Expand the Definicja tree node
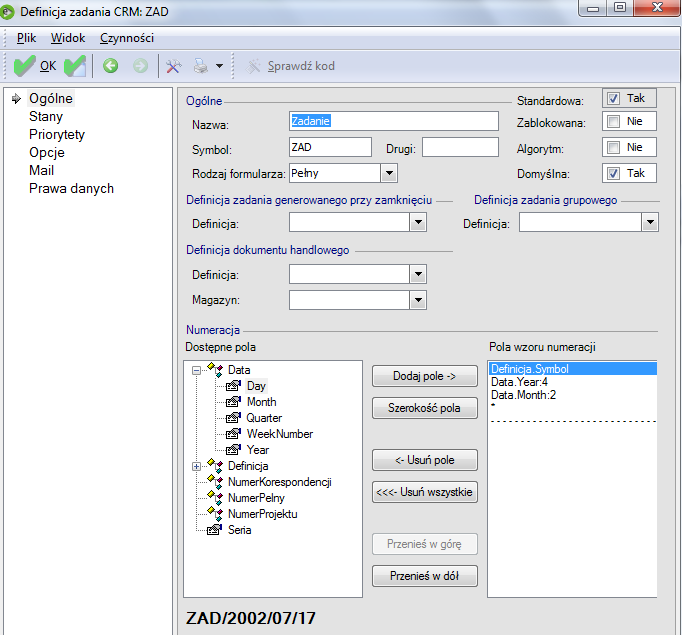Viewport: 682px width, 635px height. [x=197, y=466]
